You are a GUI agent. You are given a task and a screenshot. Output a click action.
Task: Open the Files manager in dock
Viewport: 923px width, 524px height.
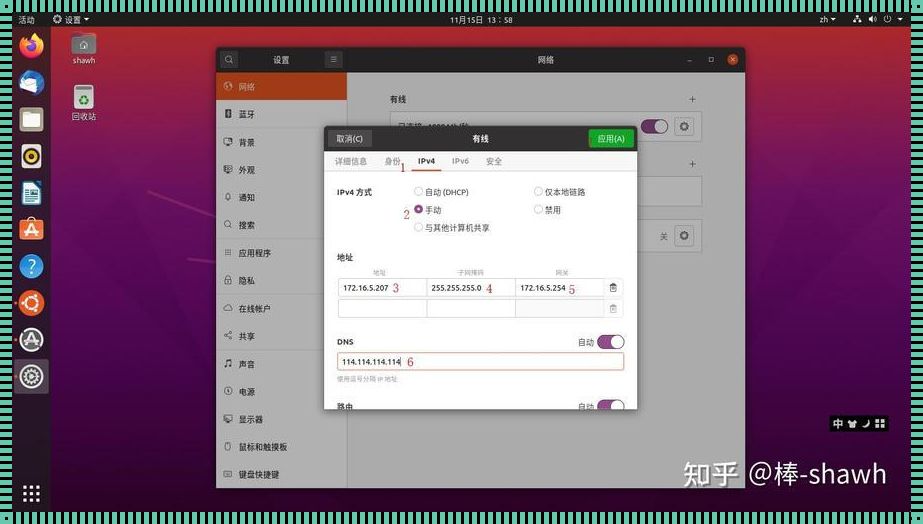pyautogui.click(x=31, y=120)
